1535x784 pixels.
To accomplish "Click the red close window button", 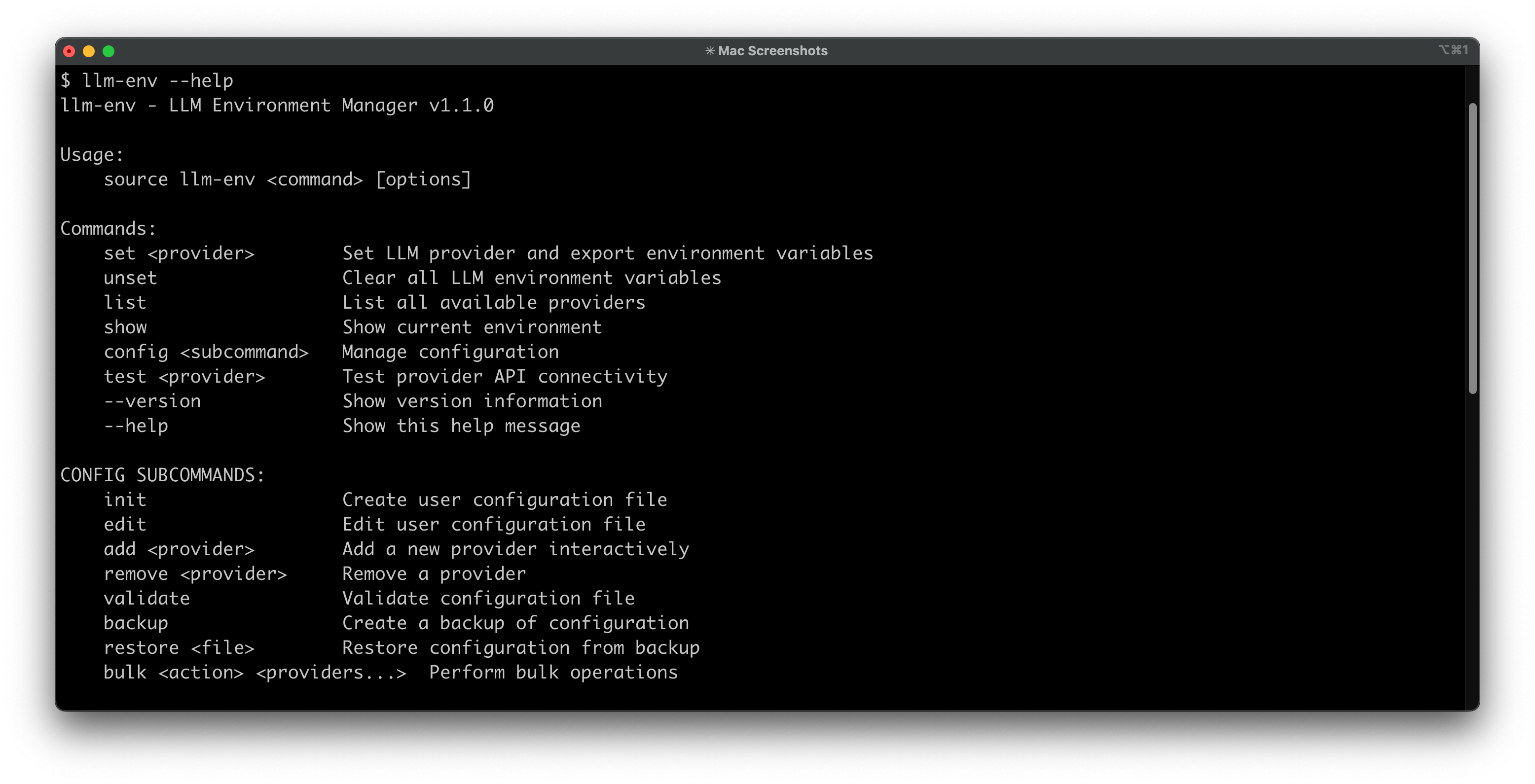I will pyautogui.click(x=69, y=51).
